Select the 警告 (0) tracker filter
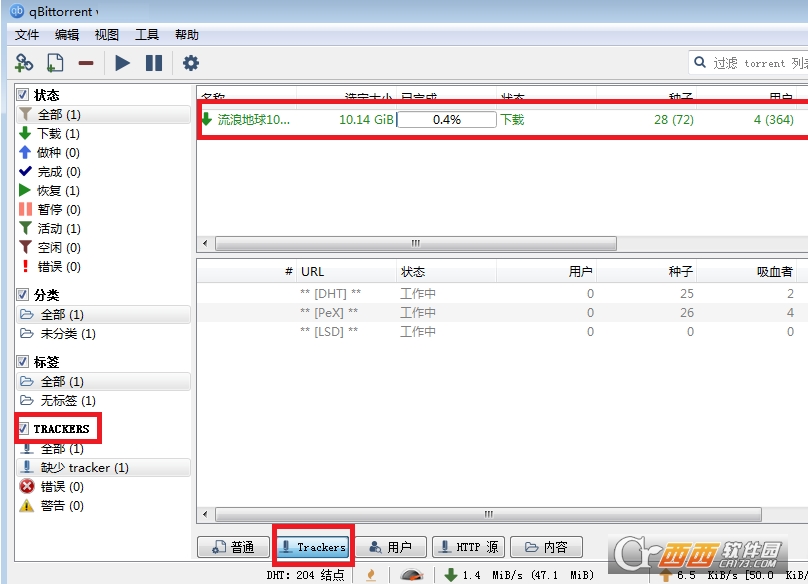The height and width of the screenshot is (584, 808). point(104,506)
